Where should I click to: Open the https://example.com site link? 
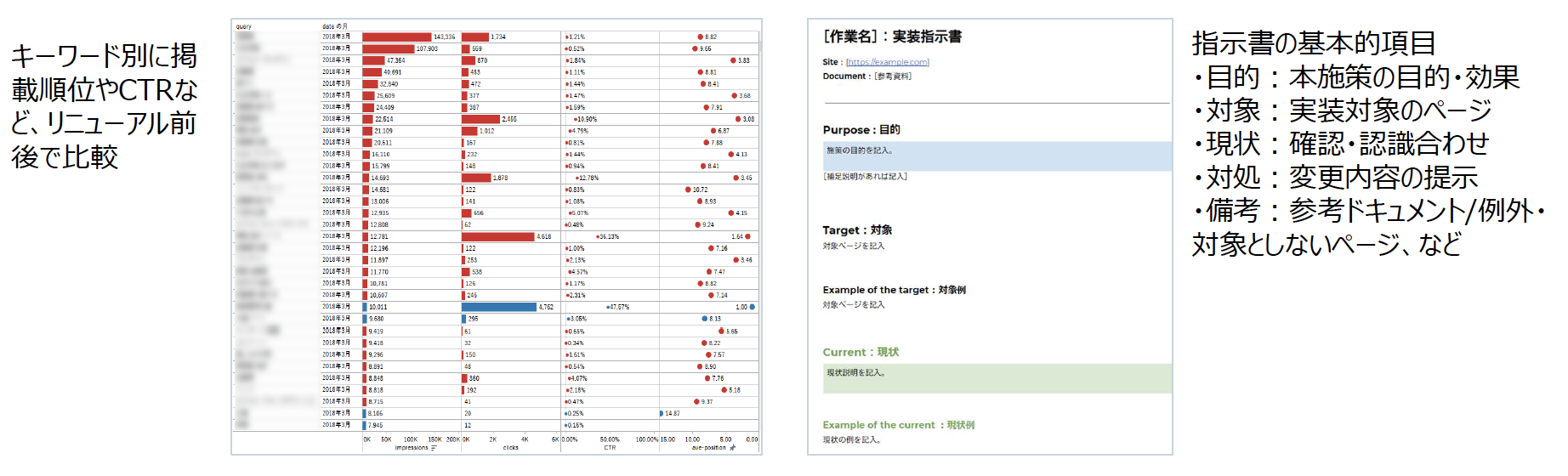pyautogui.click(x=888, y=62)
